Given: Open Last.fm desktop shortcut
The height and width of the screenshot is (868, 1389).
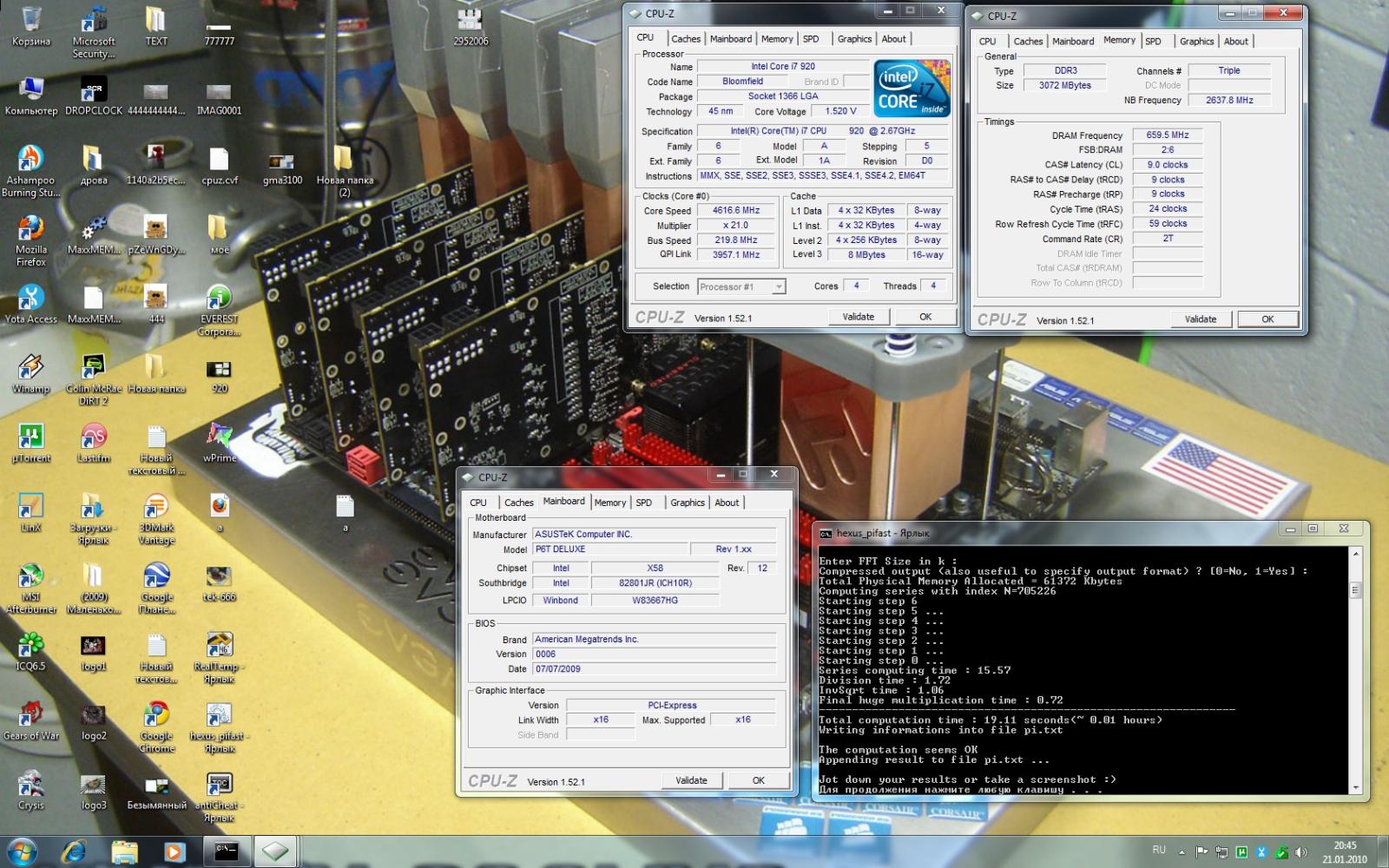Looking at the screenshot, I should (x=94, y=444).
